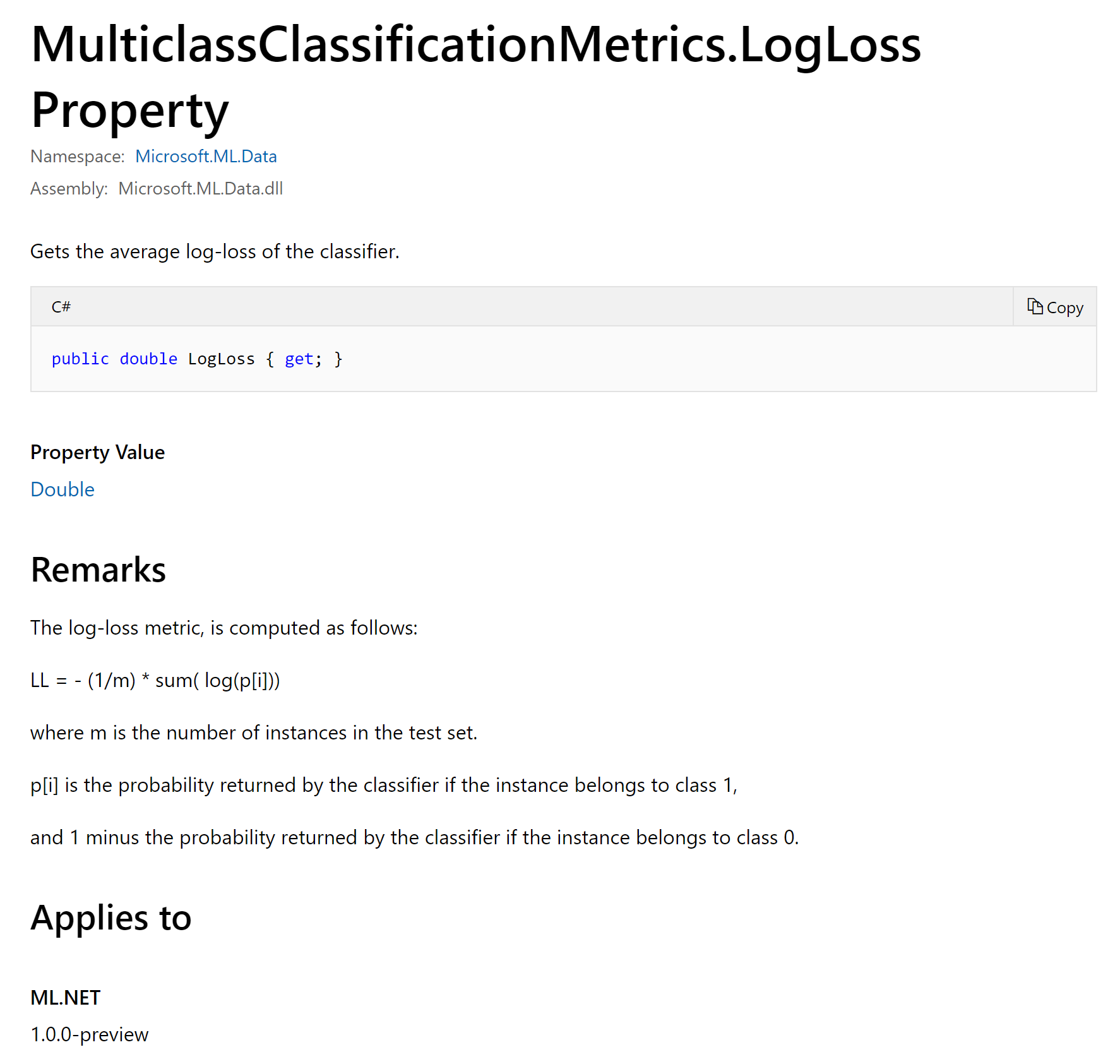Click the C# language label
The image size is (1120, 1064).
(x=61, y=307)
